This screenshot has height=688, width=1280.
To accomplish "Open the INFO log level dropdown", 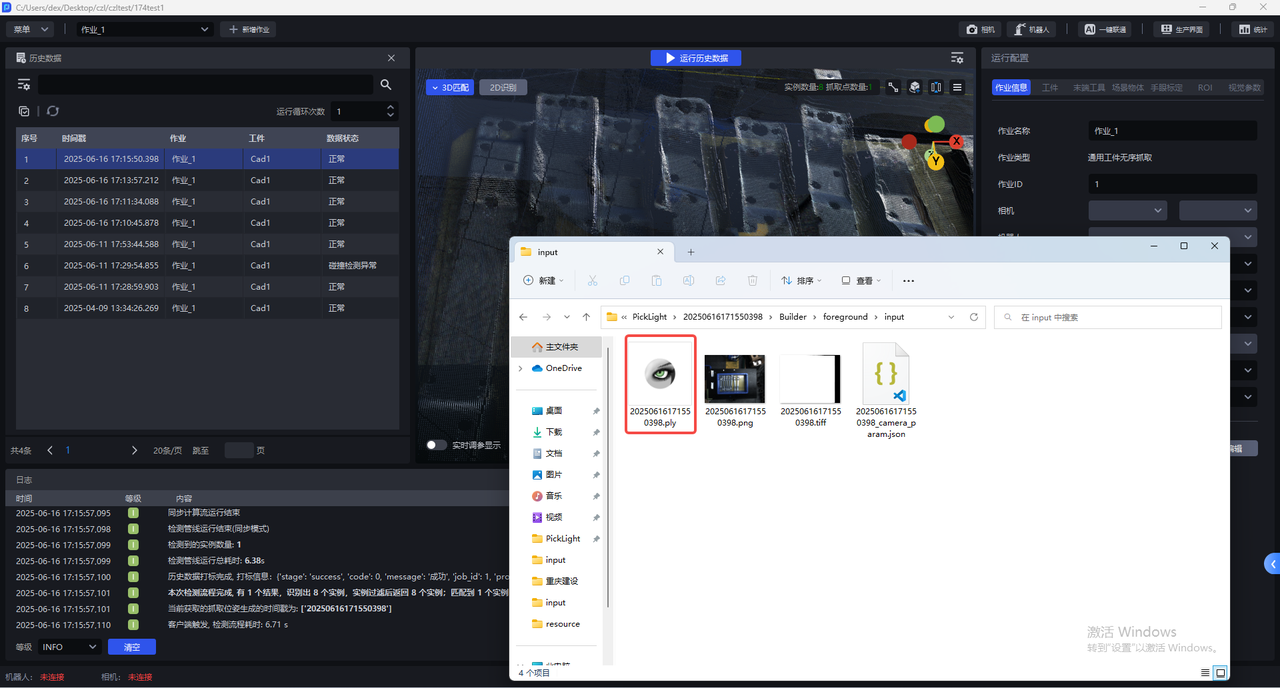I will (70, 647).
